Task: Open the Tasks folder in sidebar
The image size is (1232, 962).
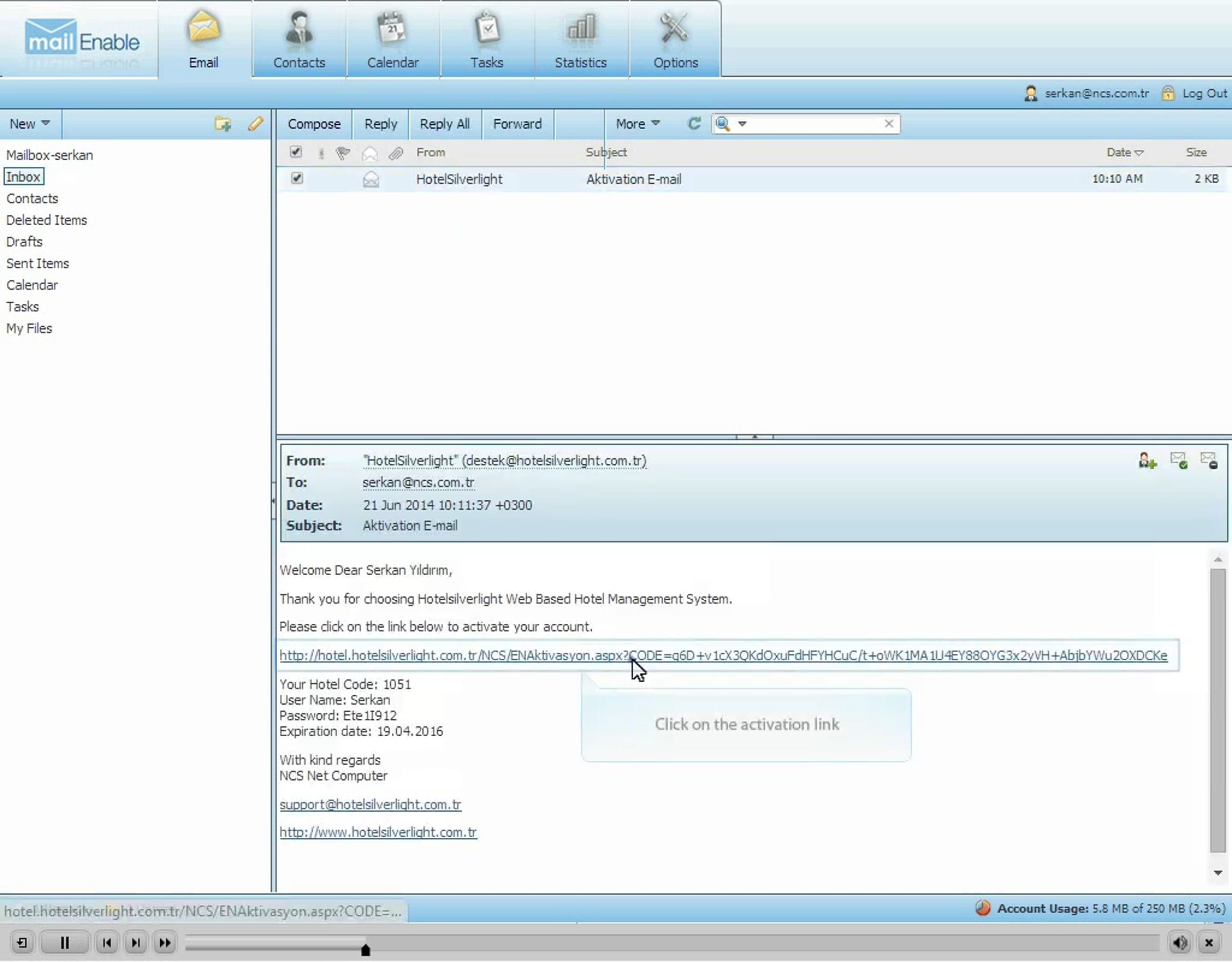Action: point(23,307)
